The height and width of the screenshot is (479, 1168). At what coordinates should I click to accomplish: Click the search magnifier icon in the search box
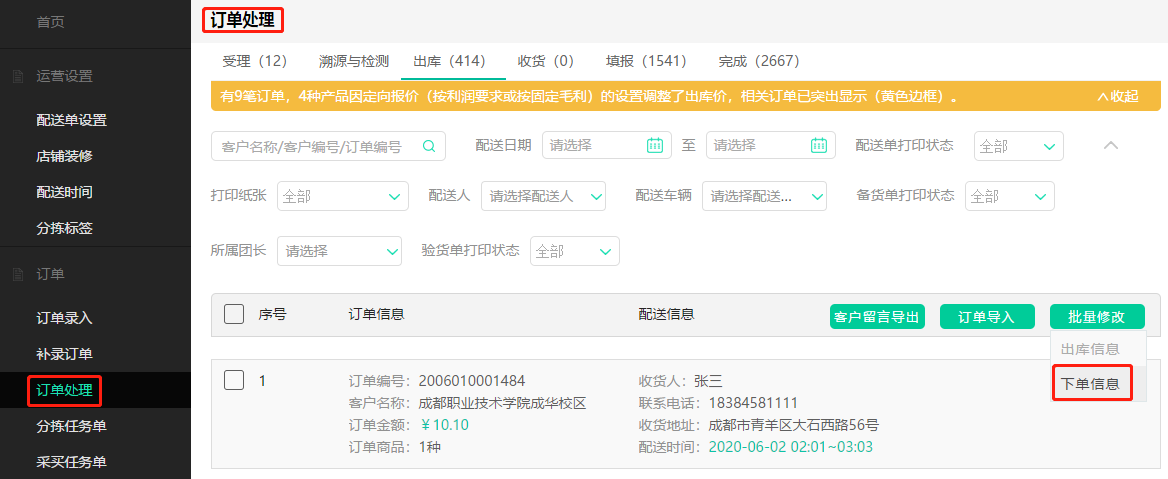click(429, 146)
